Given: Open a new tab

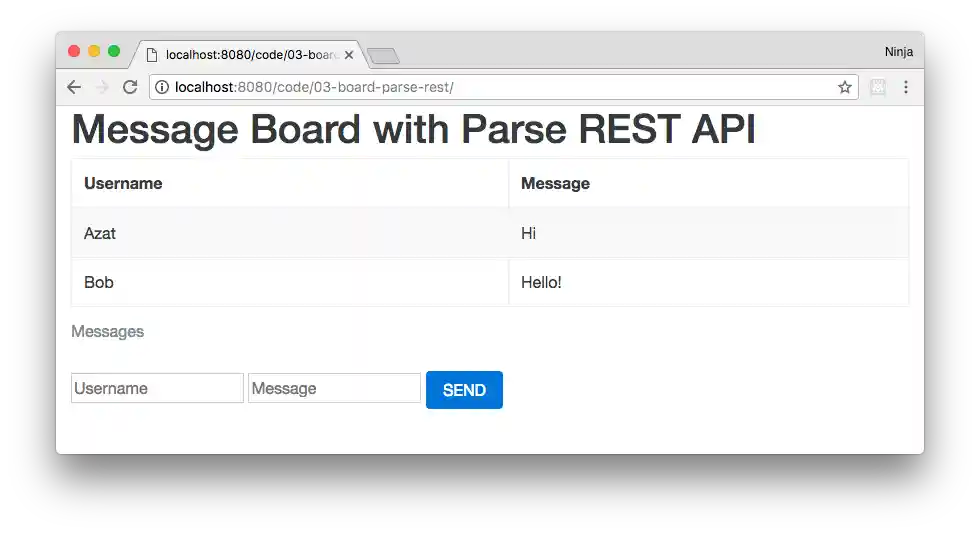Looking at the screenshot, I should click(x=383, y=56).
